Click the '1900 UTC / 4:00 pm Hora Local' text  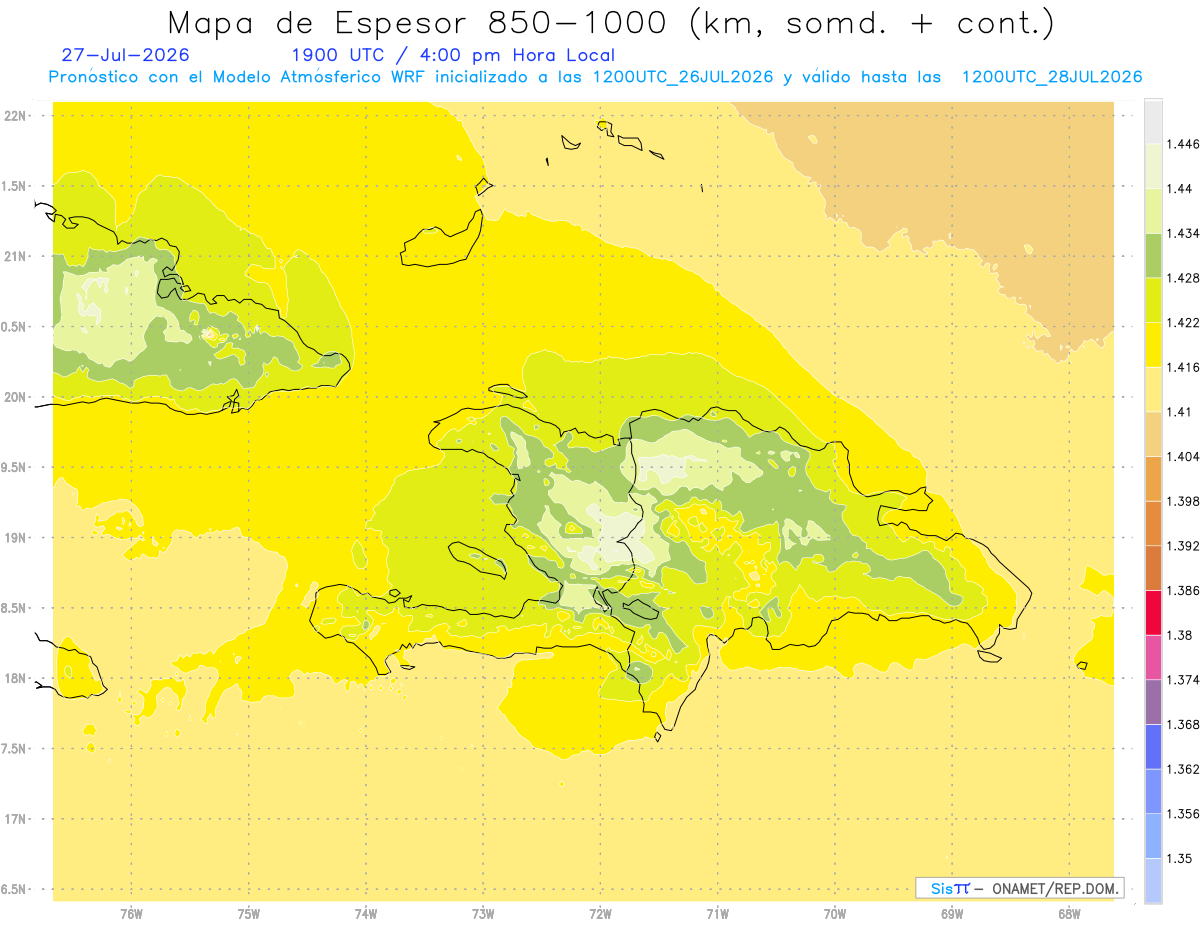point(452,56)
